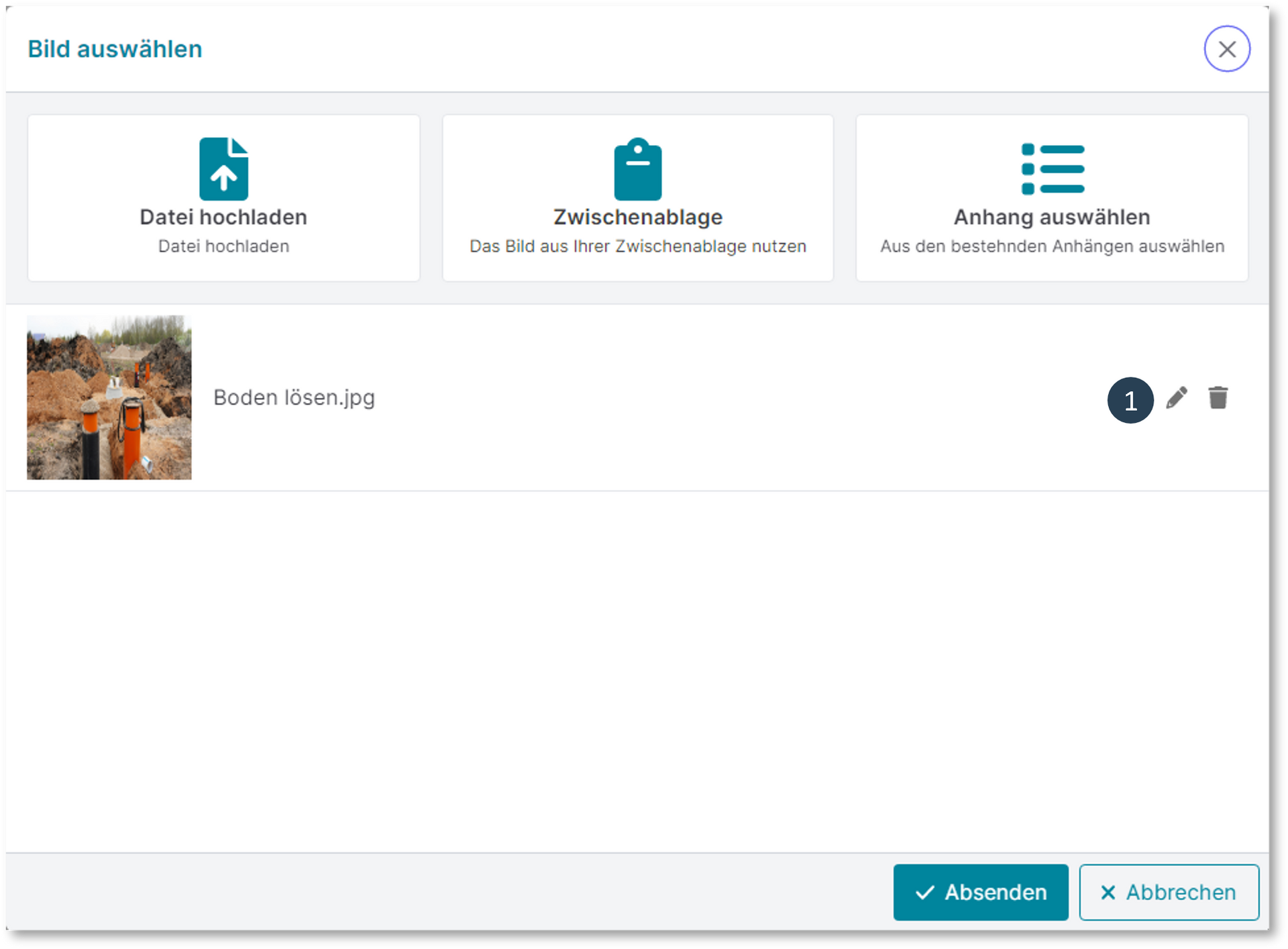Select the attachment row for Boden lösen.jpg
Screen dimensions: 1288x949
tap(604, 397)
